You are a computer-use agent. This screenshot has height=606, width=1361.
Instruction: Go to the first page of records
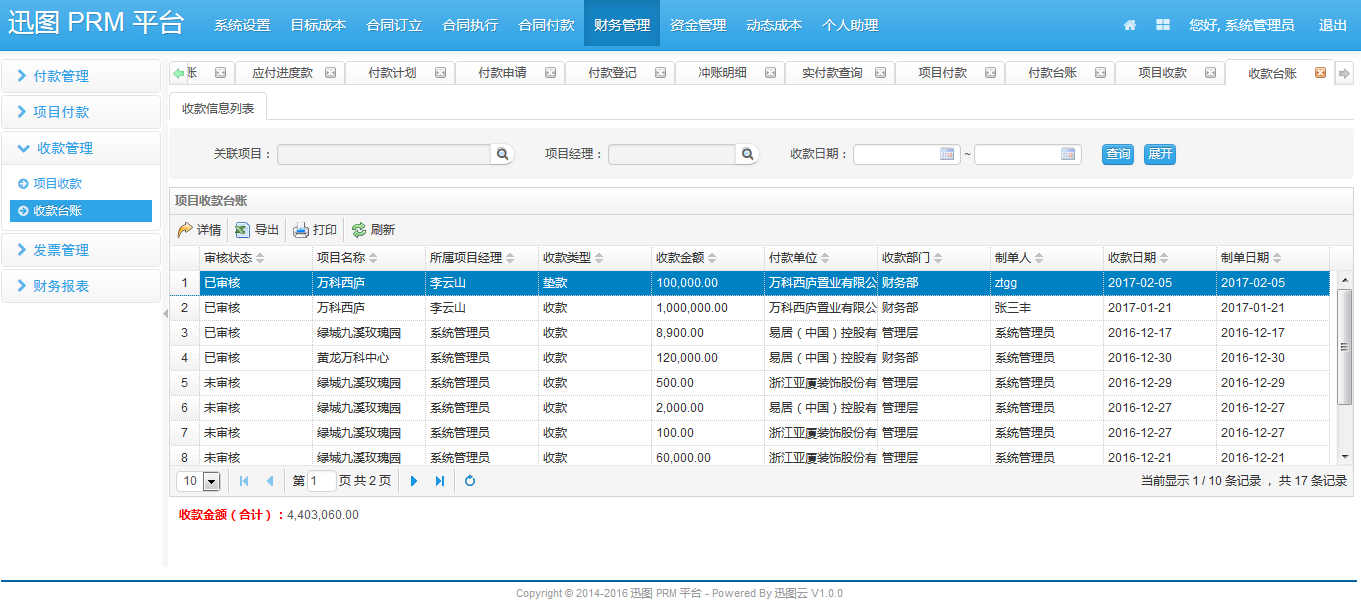click(244, 481)
